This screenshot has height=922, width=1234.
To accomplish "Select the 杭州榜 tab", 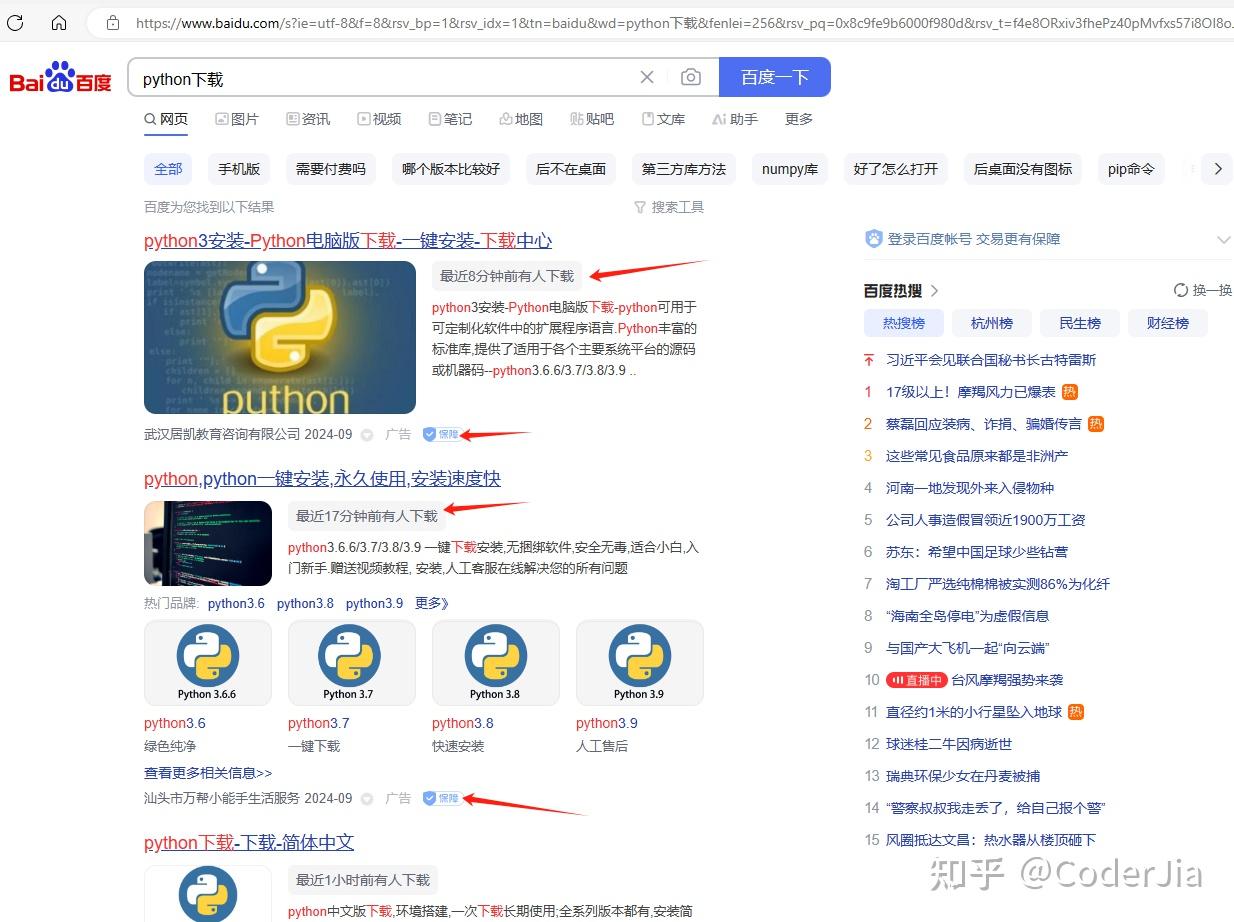I will pyautogui.click(x=992, y=323).
